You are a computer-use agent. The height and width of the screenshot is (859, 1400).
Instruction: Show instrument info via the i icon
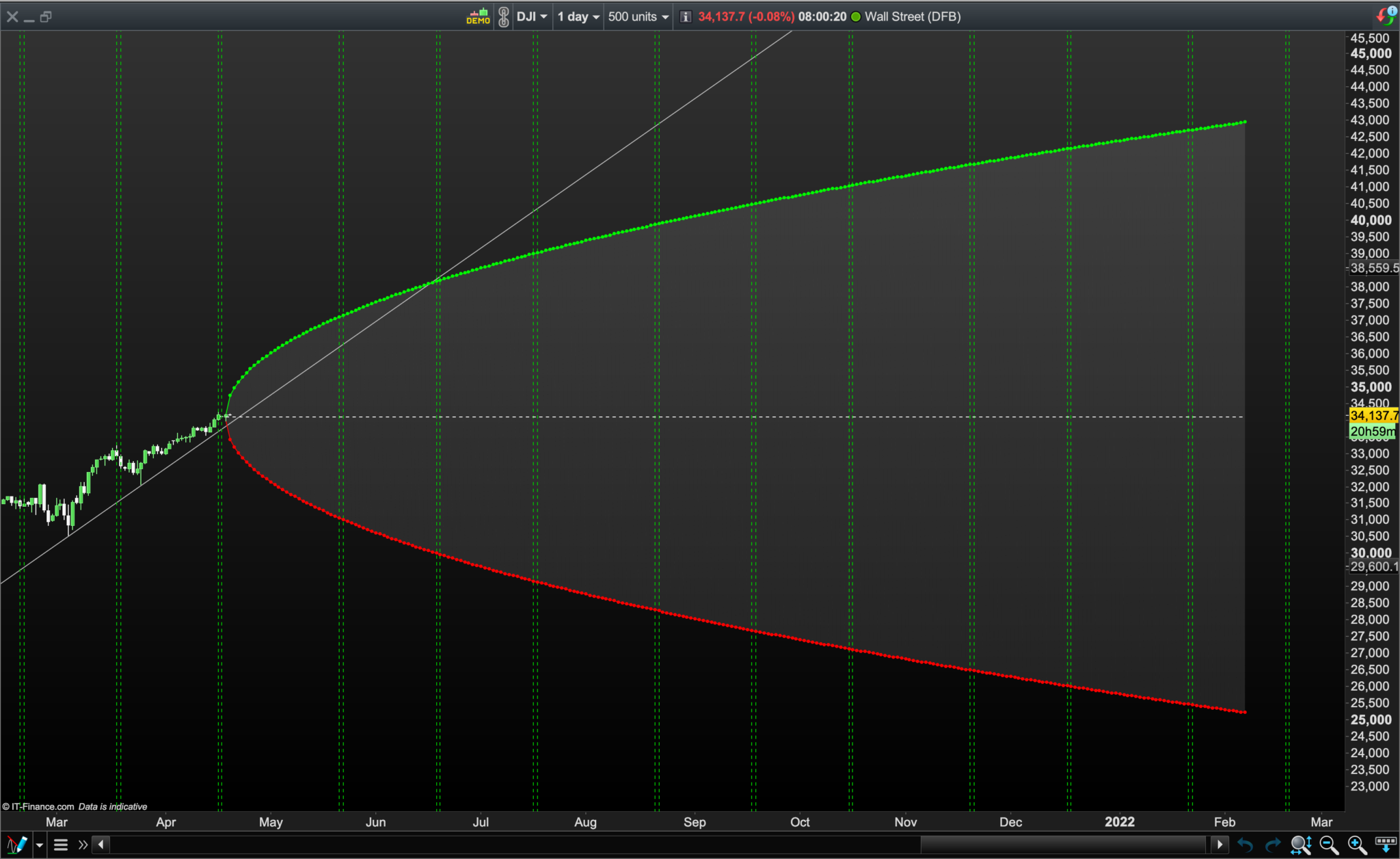[x=686, y=16]
